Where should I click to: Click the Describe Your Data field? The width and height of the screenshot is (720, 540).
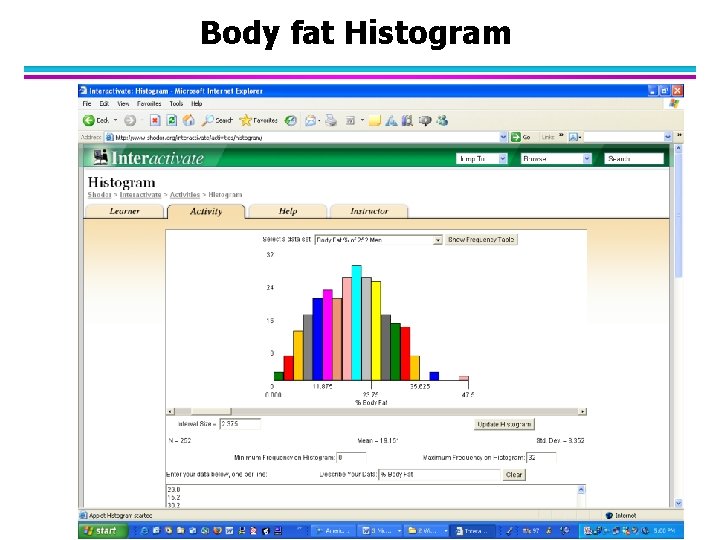(x=439, y=475)
